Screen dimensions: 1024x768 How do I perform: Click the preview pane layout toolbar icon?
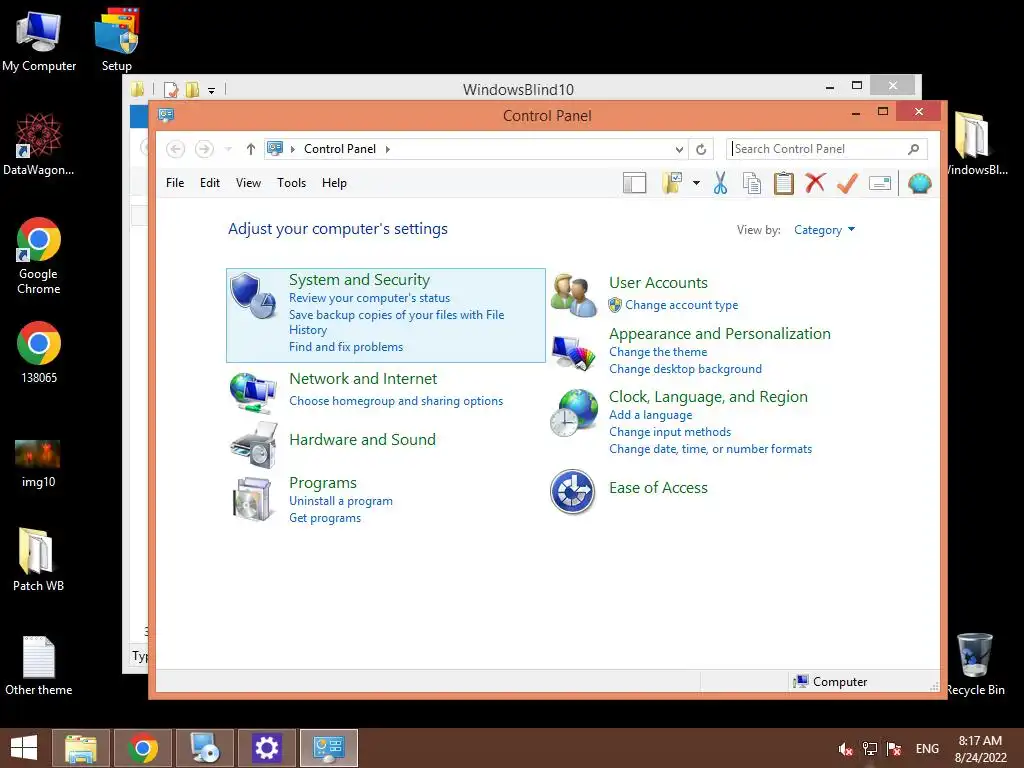click(634, 184)
